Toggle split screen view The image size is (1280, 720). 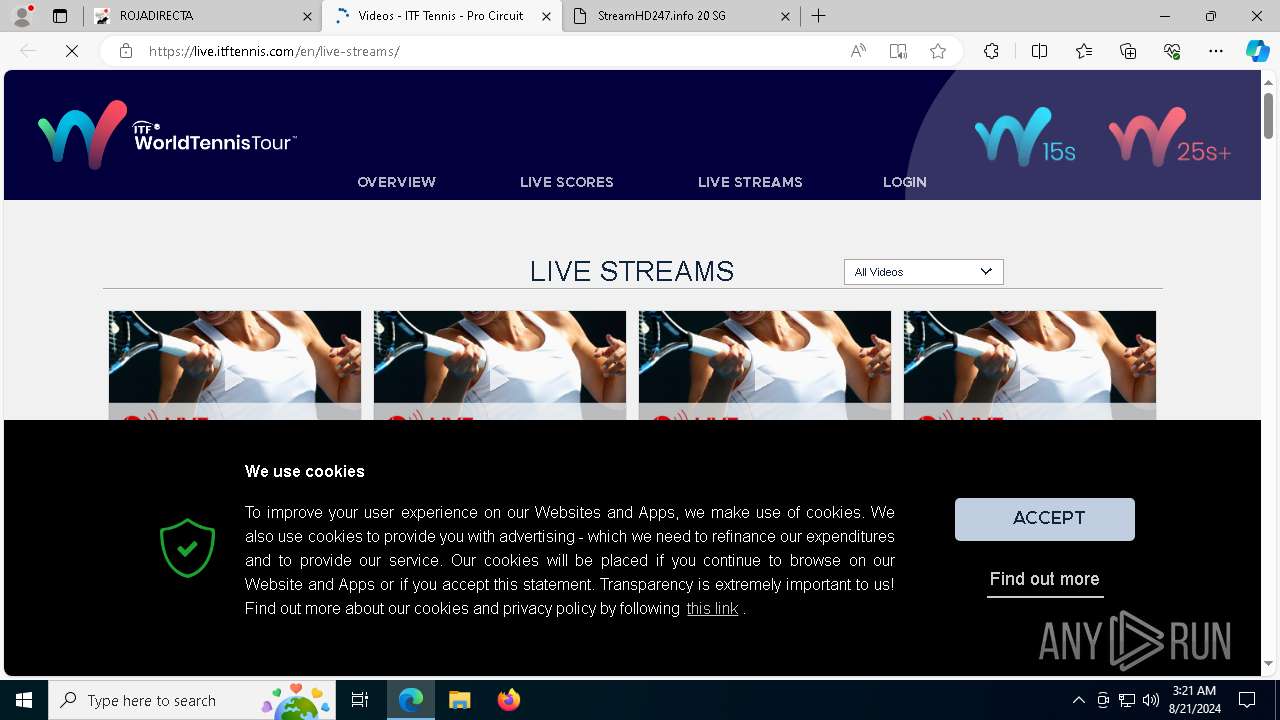click(1039, 51)
